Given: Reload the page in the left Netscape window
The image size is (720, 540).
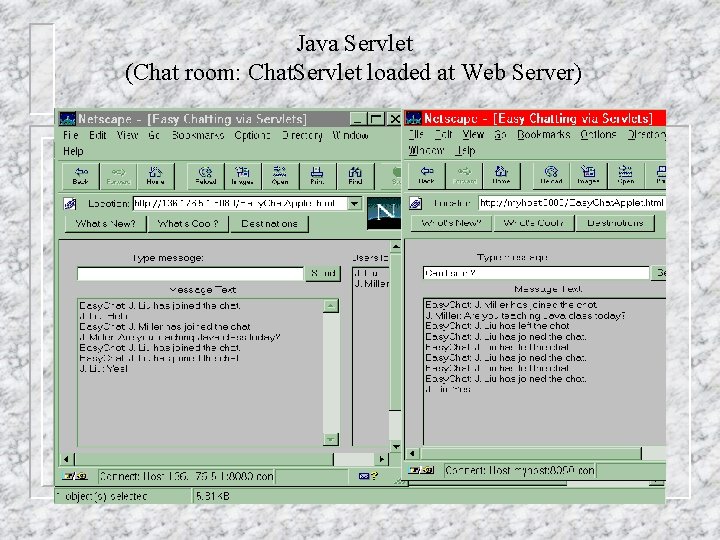Looking at the screenshot, I should coord(206,176).
